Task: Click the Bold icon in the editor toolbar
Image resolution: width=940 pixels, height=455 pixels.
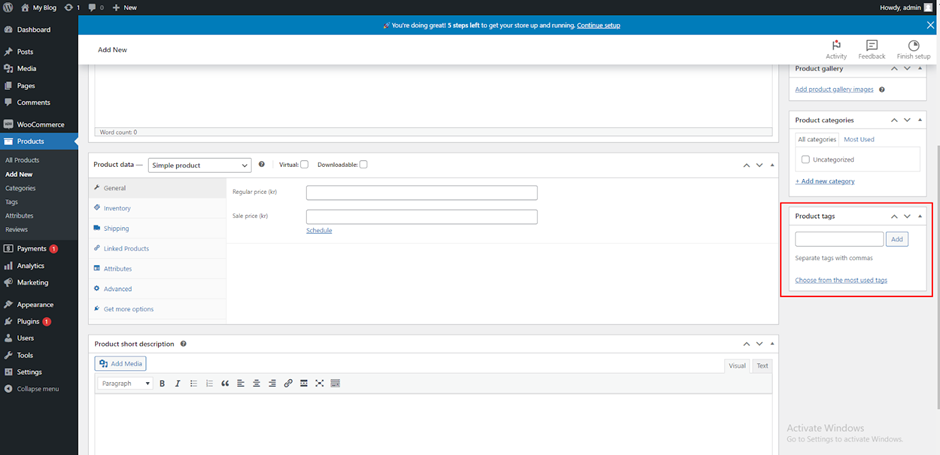Action: point(162,383)
